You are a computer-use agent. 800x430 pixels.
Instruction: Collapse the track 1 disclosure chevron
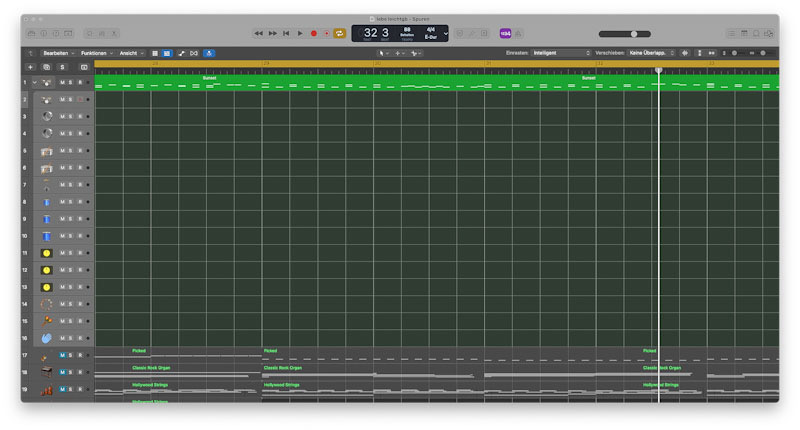coord(35,83)
